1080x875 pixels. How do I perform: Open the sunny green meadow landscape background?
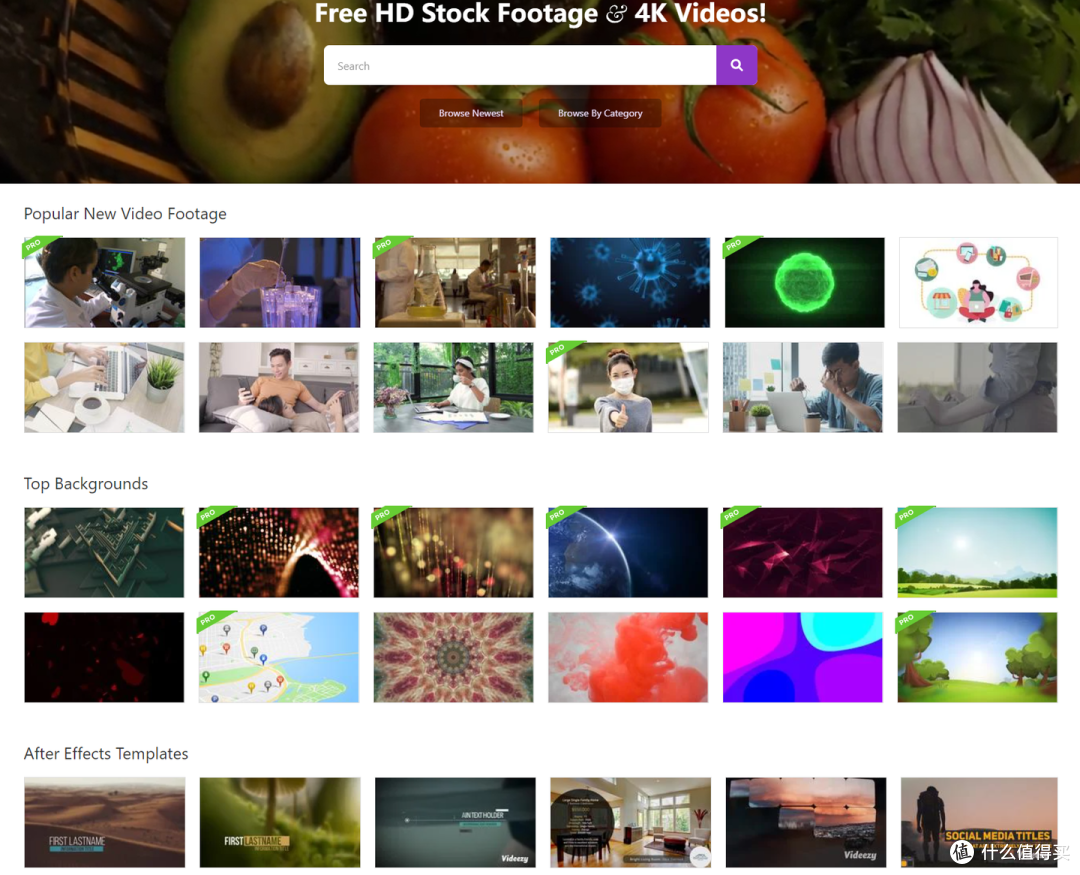click(977, 553)
